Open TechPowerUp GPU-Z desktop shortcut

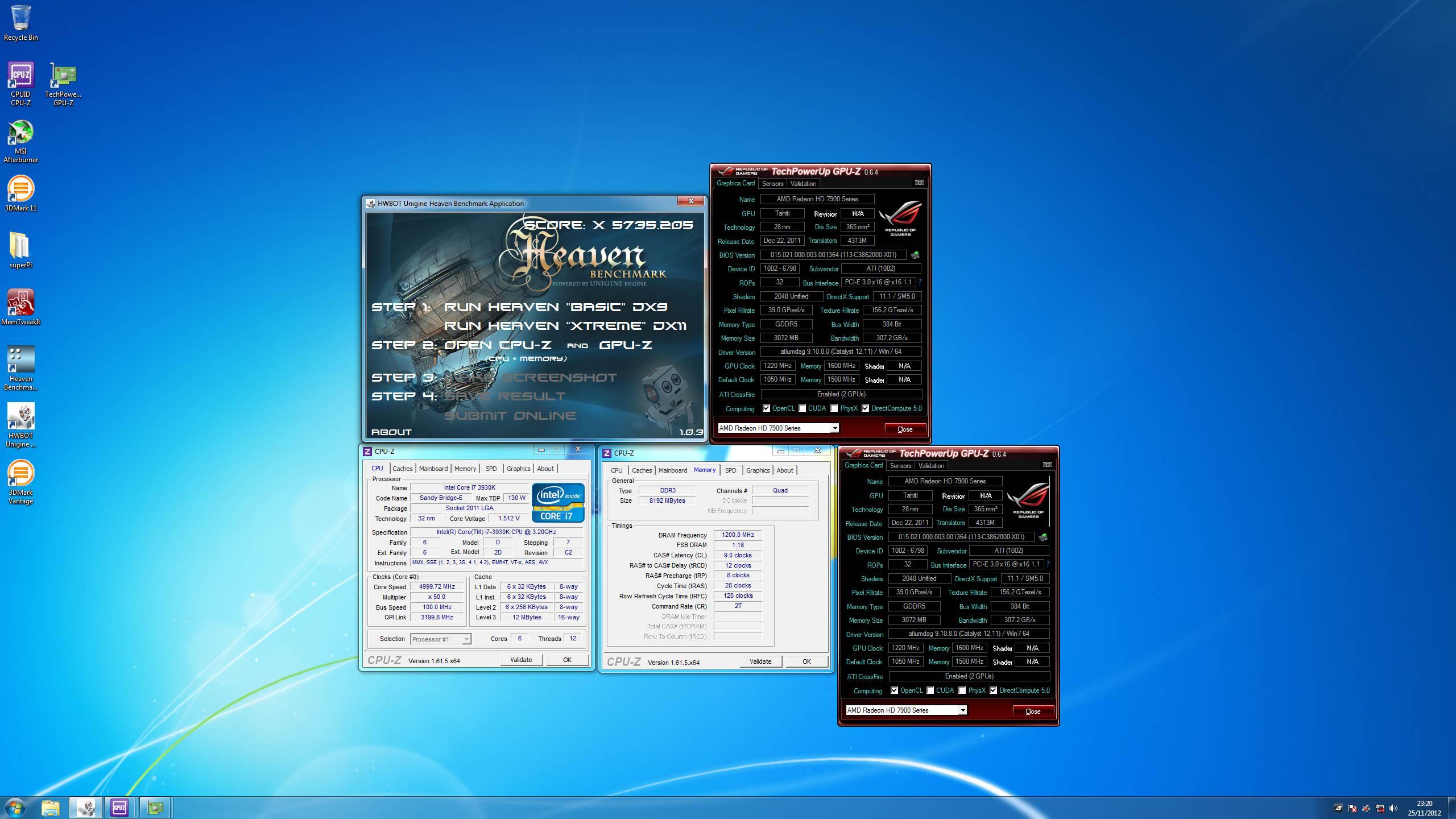(63, 84)
